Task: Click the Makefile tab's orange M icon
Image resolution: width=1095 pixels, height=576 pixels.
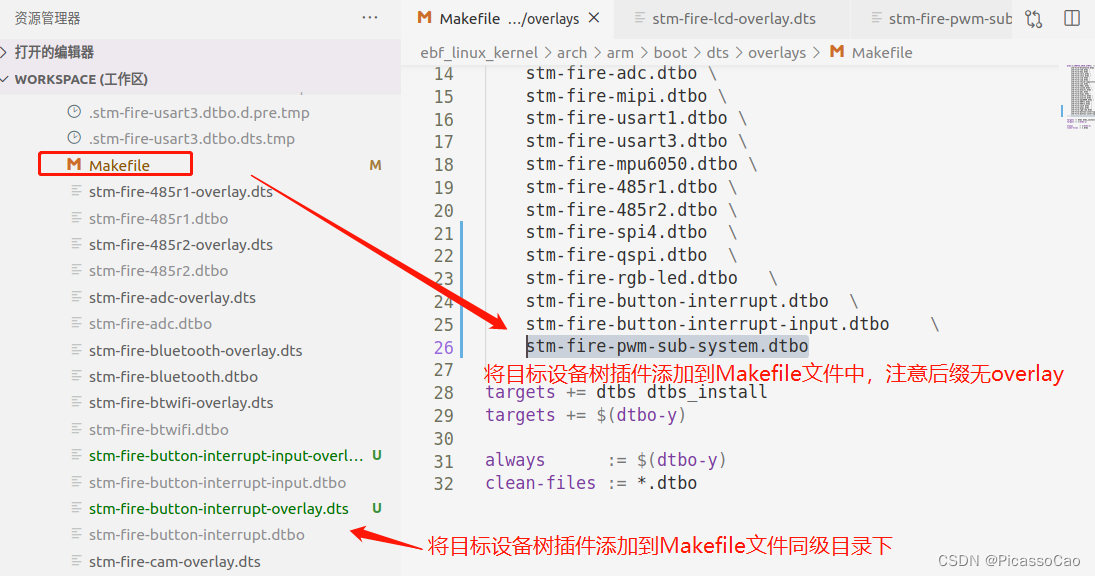Action: pyautogui.click(x=424, y=18)
